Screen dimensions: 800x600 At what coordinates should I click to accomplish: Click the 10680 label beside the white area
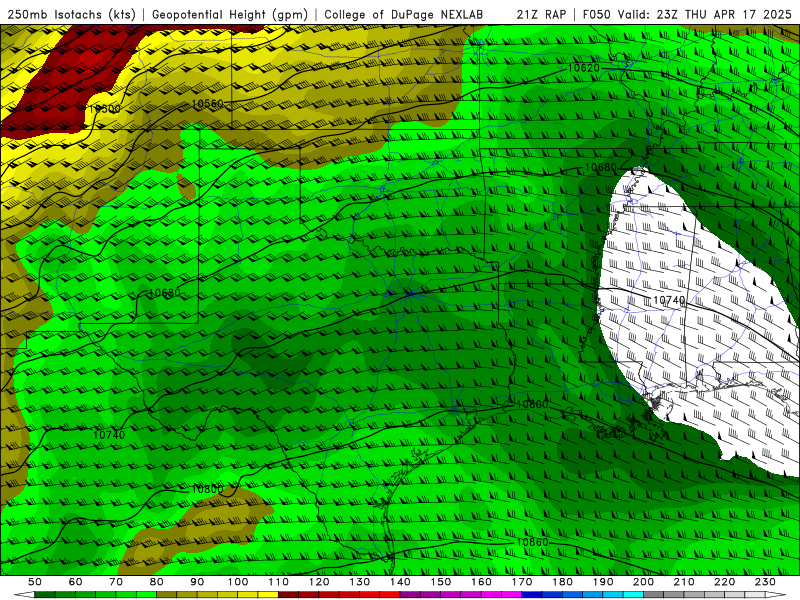coord(601,167)
